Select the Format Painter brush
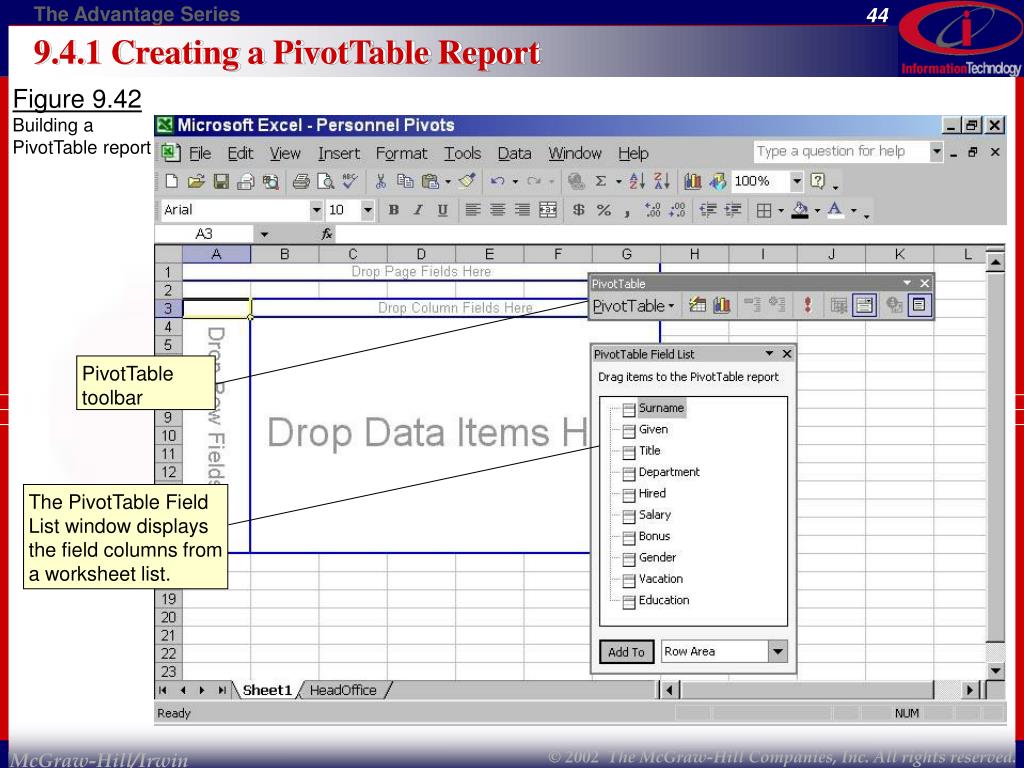1024x768 pixels. pyautogui.click(x=466, y=182)
